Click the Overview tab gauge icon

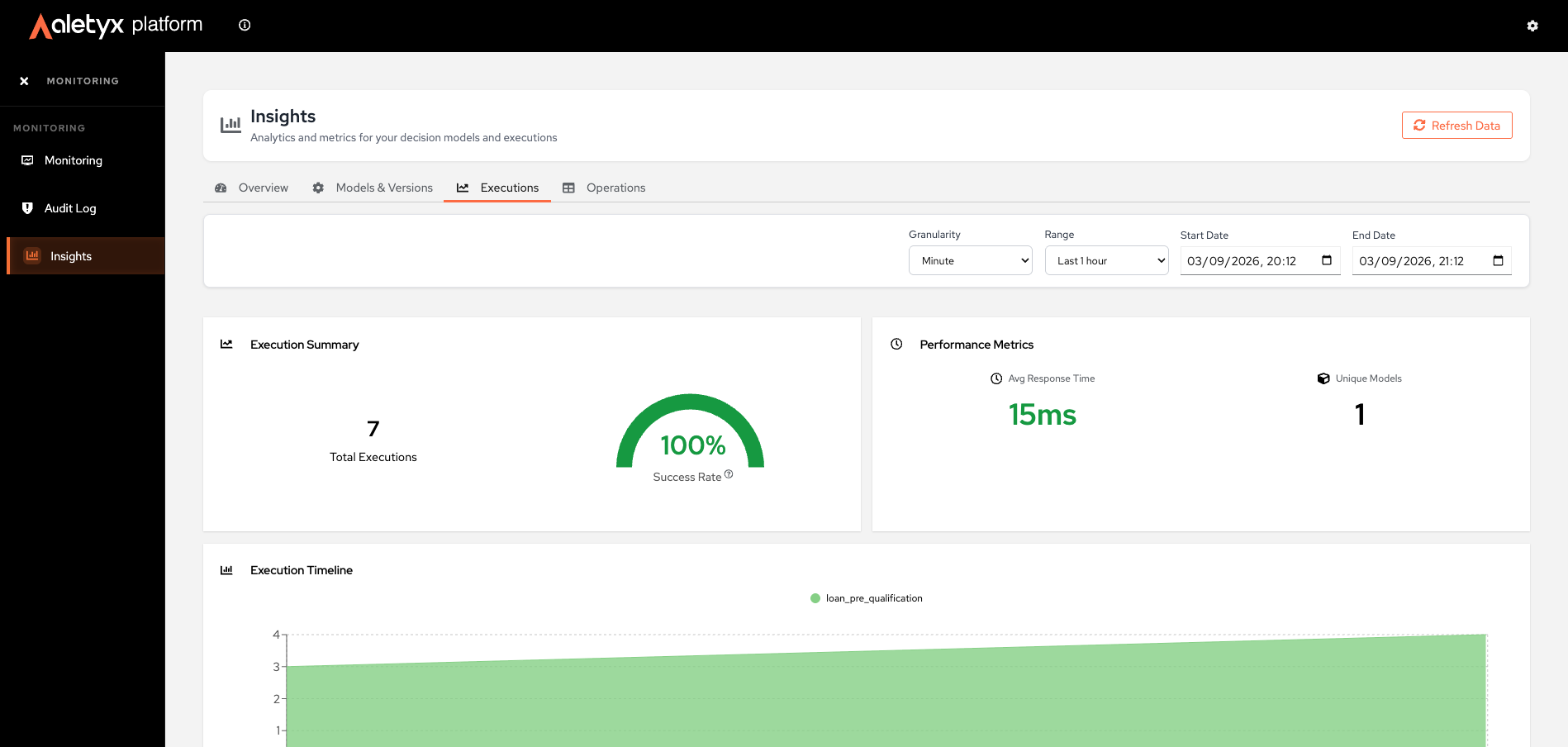pyautogui.click(x=221, y=188)
